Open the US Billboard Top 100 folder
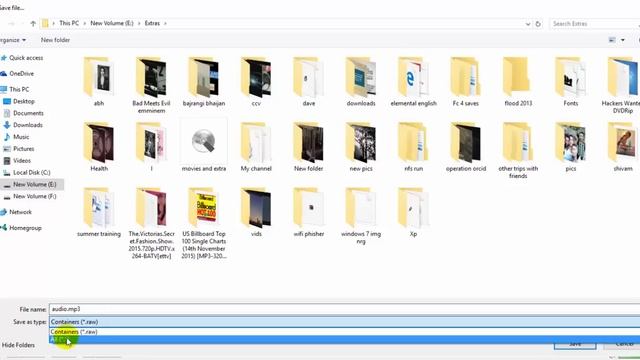This screenshot has width=640, height=360. tap(204, 222)
